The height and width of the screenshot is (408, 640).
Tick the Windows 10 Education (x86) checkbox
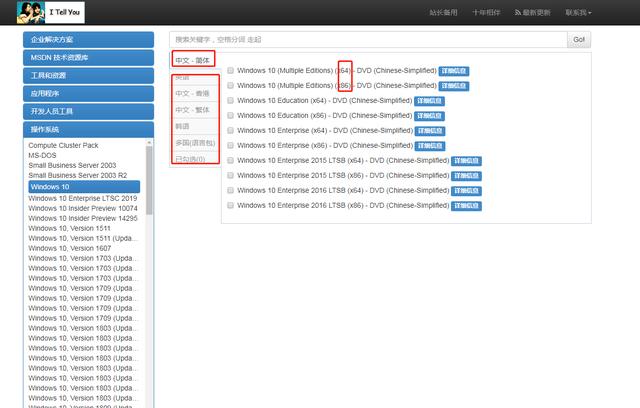[x=230, y=115]
